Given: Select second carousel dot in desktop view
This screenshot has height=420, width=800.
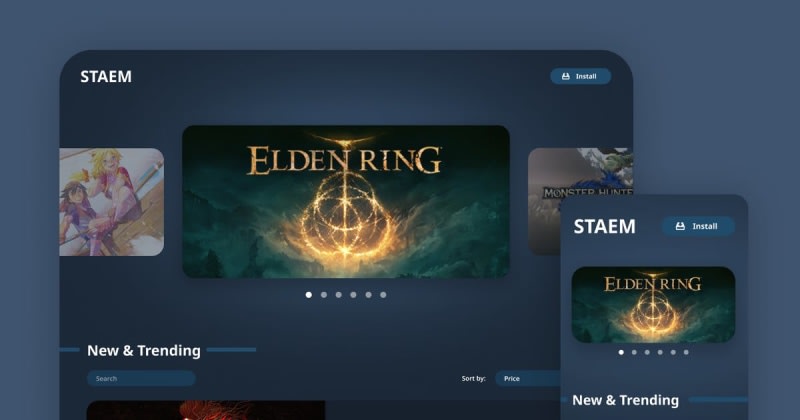Looking at the screenshot, I should coord(323,294).
